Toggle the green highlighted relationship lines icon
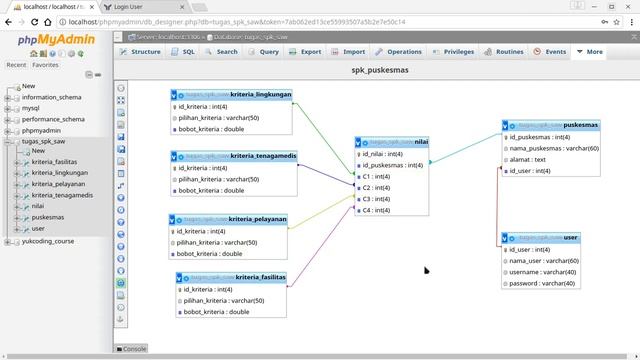This screenshot has height=360, width=640. (x=121, y=283)
